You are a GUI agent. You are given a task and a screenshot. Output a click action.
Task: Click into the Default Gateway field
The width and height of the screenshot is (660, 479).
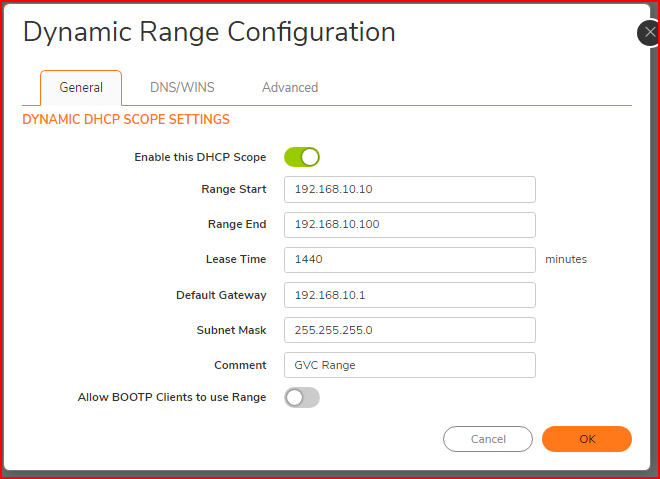click(410, 295)
